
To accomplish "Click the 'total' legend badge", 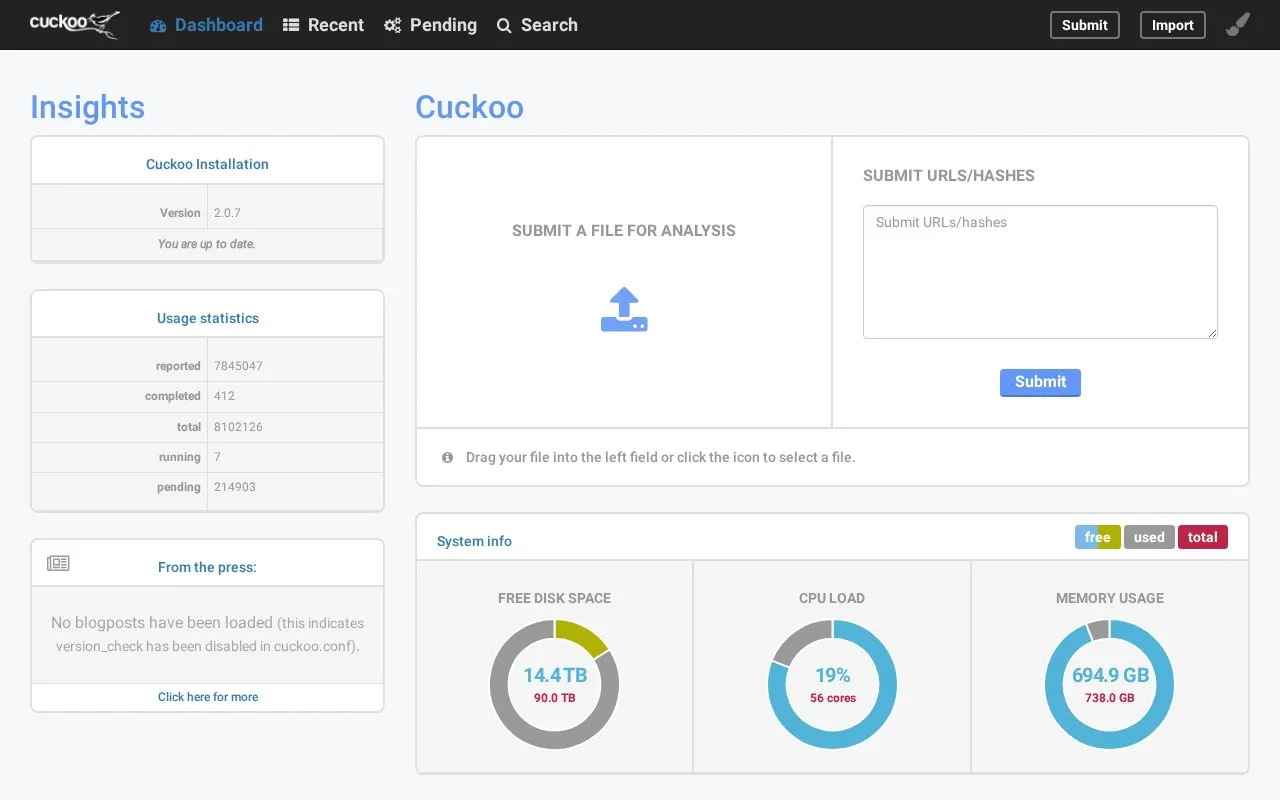I will (x=1203, y=537).
